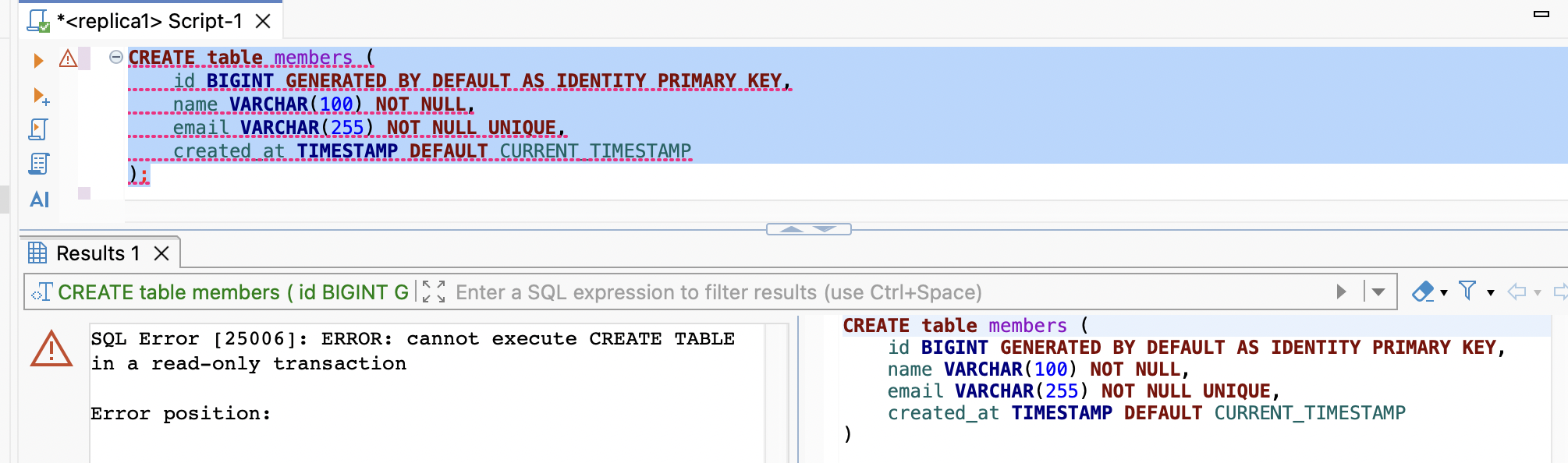The width and height of the screenshot is (1568, 463).
Task: Open the eraser options dropdown arrow
Action: pos(1444,293)
